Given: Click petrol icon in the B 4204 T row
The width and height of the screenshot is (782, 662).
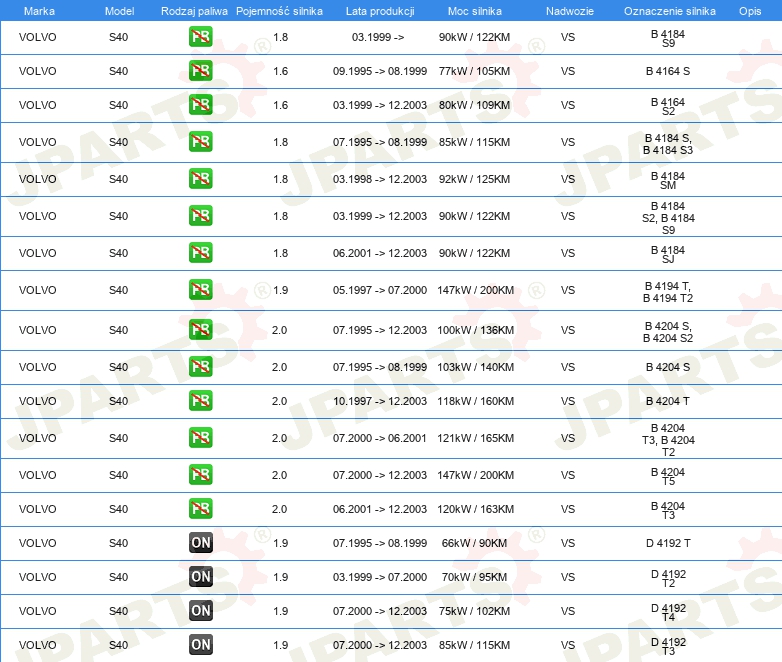Looking at the screenshot, I should [200, 401].
